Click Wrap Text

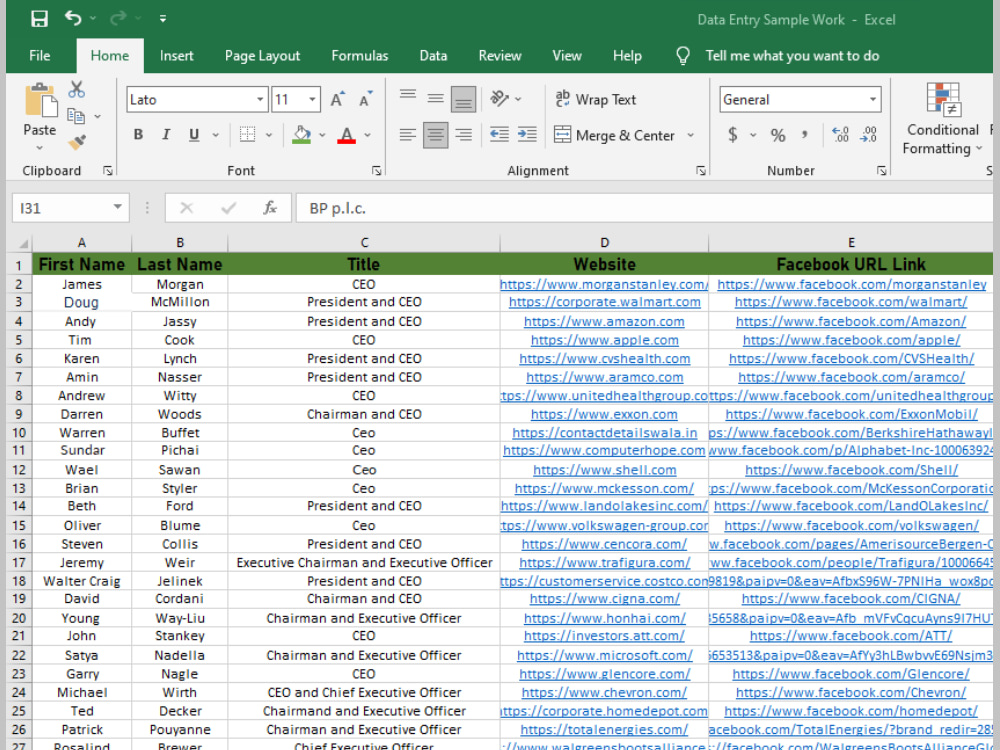point(595,99)
